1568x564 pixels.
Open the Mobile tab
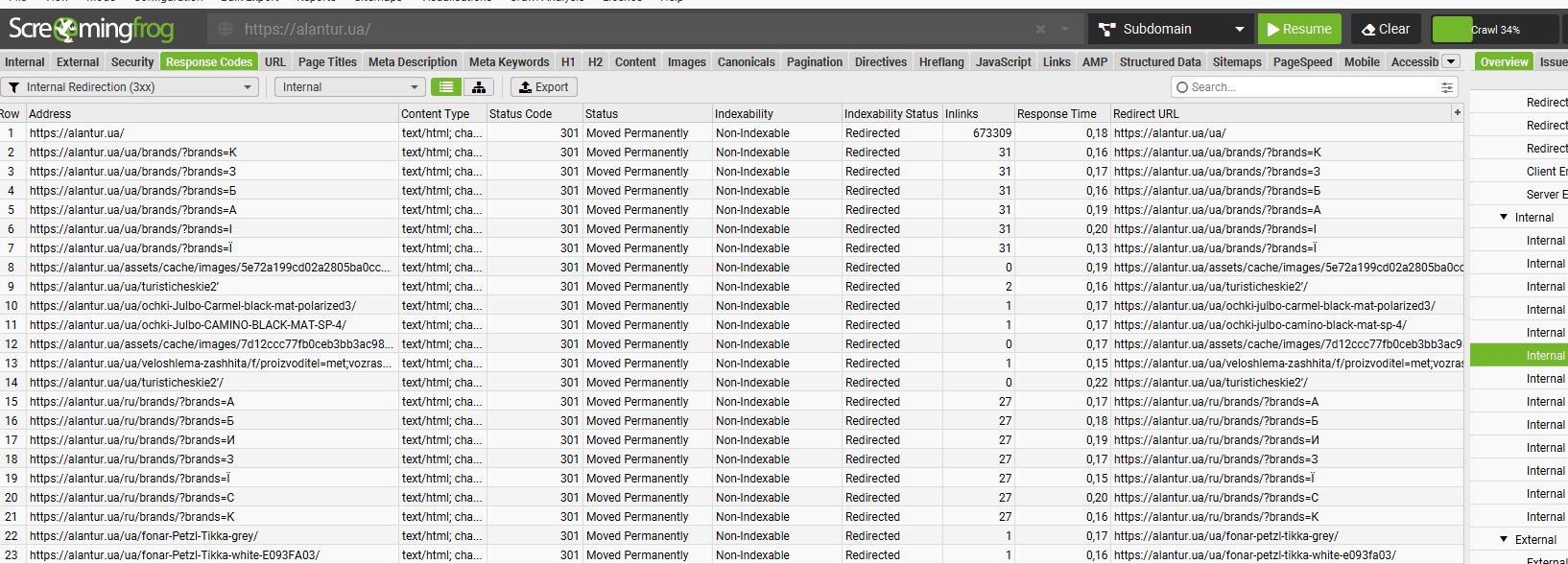(x=1362, y=62)
